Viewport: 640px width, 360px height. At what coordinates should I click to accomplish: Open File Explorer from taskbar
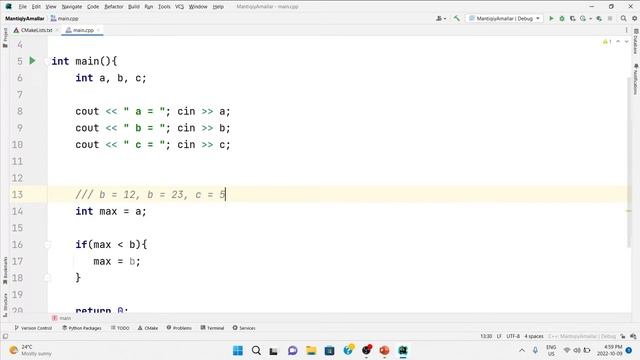(x=311, y=350)
